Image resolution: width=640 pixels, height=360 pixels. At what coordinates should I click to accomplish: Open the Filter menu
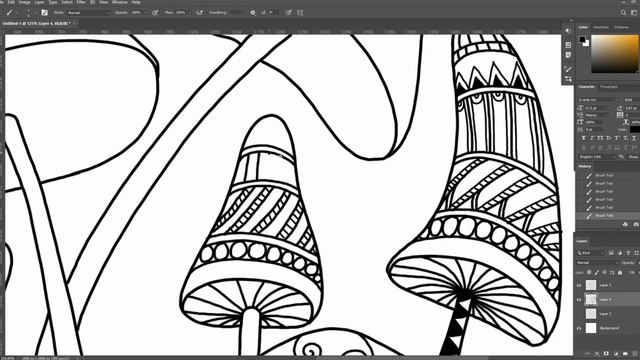click(x=81, y=2)
